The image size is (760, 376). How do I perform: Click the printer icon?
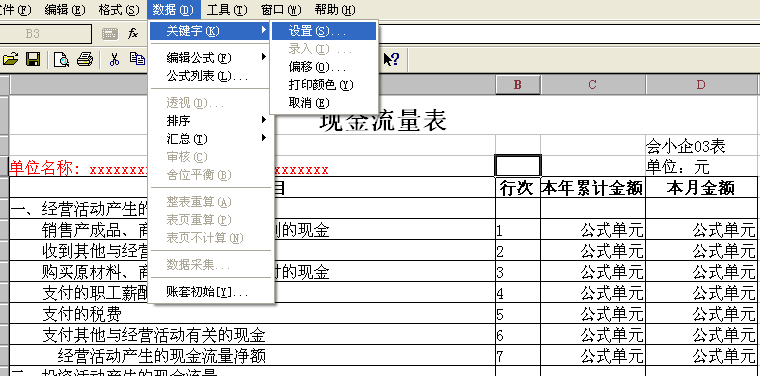[84, 59]
